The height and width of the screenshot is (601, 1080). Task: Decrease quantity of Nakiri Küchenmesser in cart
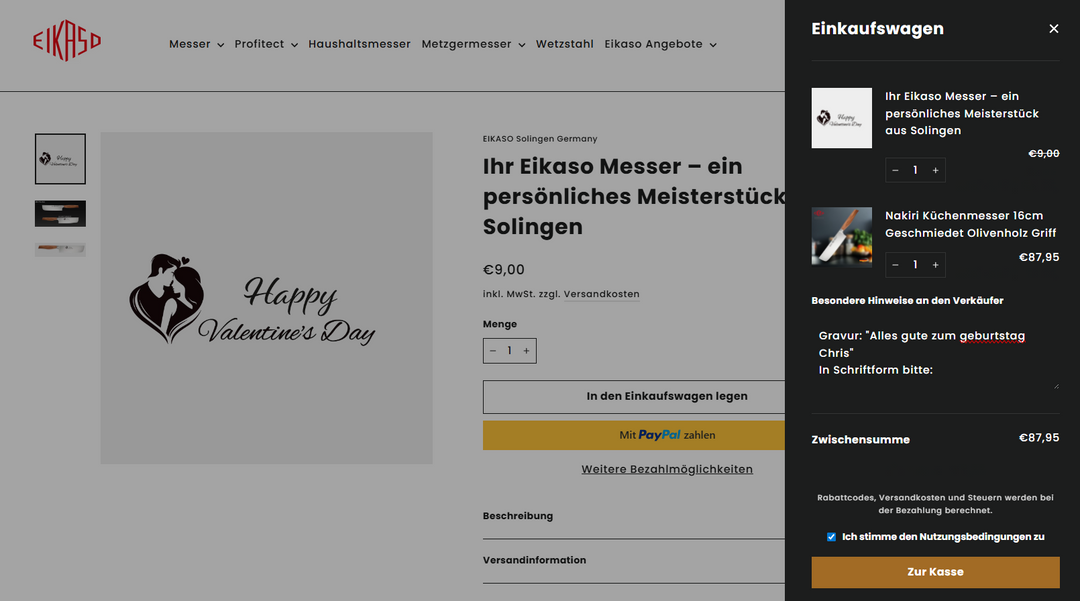(895, 265)
